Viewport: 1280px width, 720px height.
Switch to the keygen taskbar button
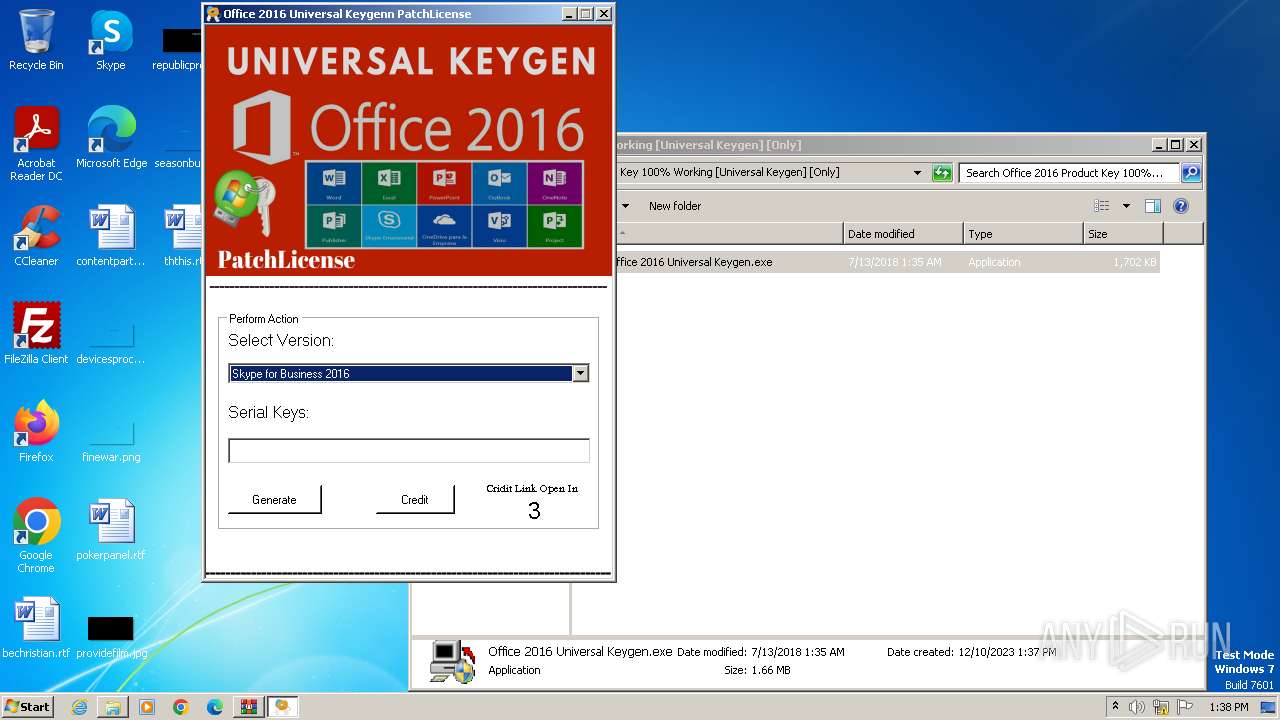(283, 707)
